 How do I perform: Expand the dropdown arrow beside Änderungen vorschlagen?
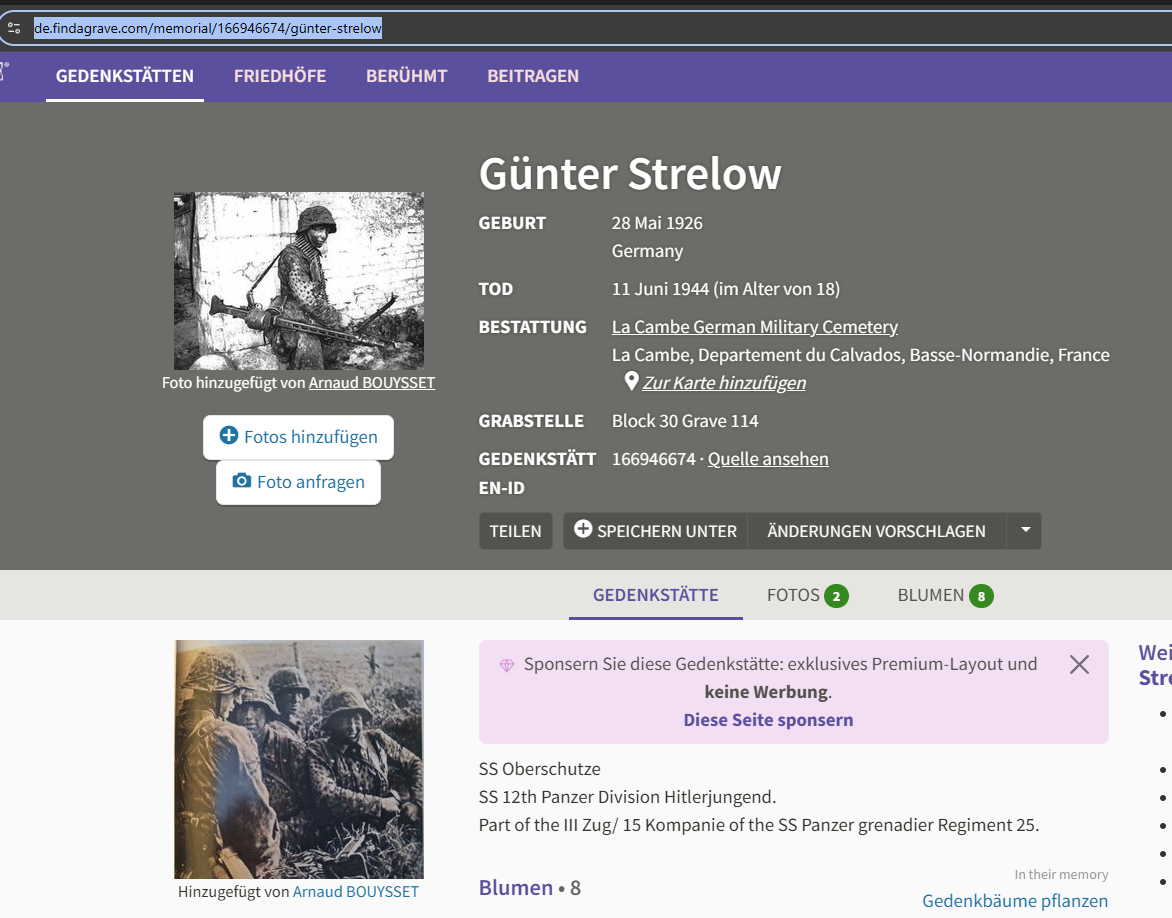pos(1025,531)
